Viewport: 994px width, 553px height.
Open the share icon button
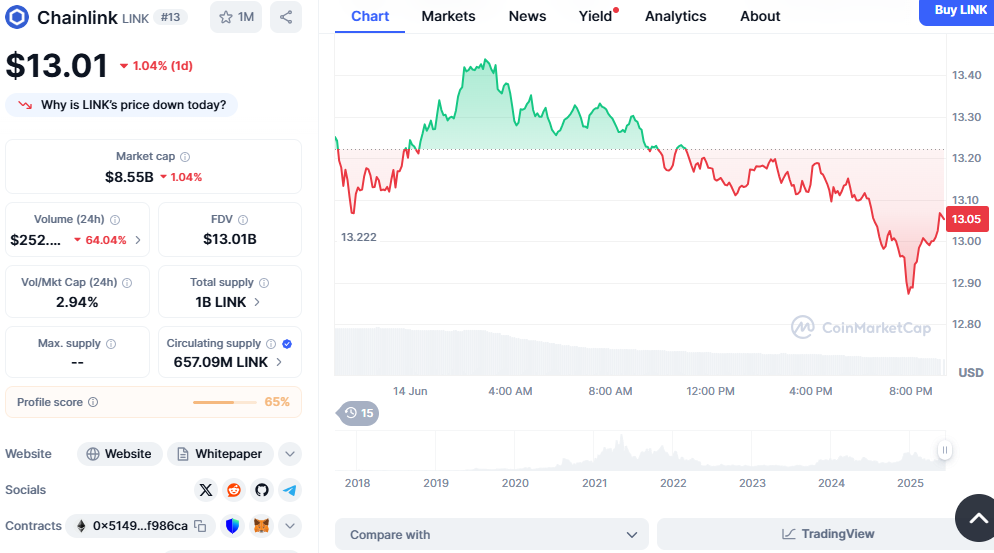pos(286,17)
